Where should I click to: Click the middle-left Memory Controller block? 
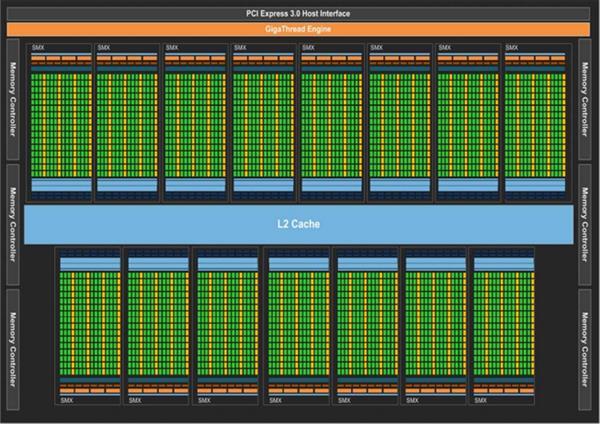point(13,223)
